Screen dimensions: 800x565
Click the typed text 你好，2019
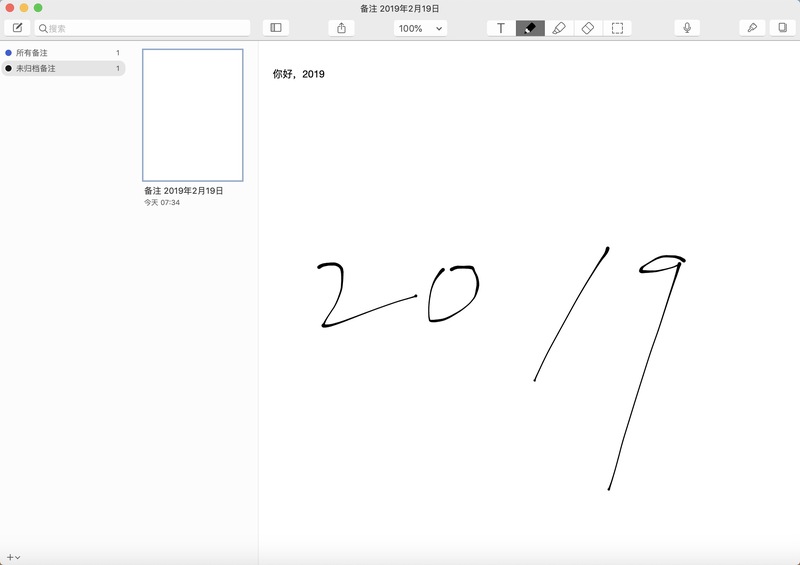pyautogui.click(x=298, y=75)
